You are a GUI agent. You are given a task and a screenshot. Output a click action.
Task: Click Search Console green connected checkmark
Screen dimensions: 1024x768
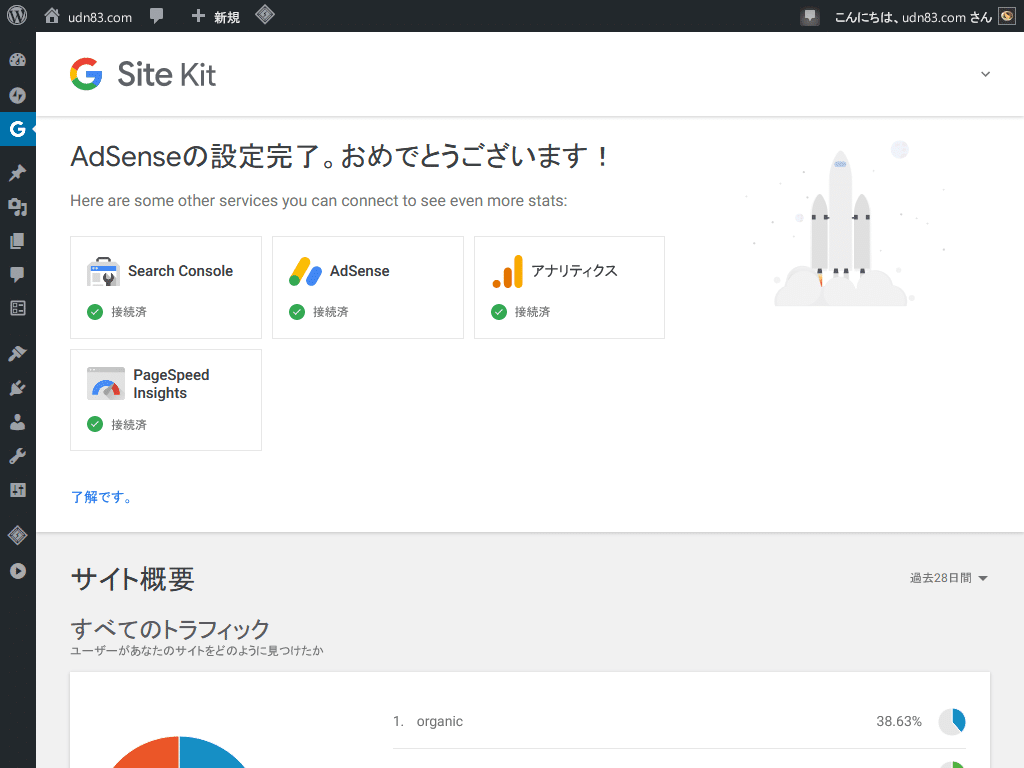(95, 312)
